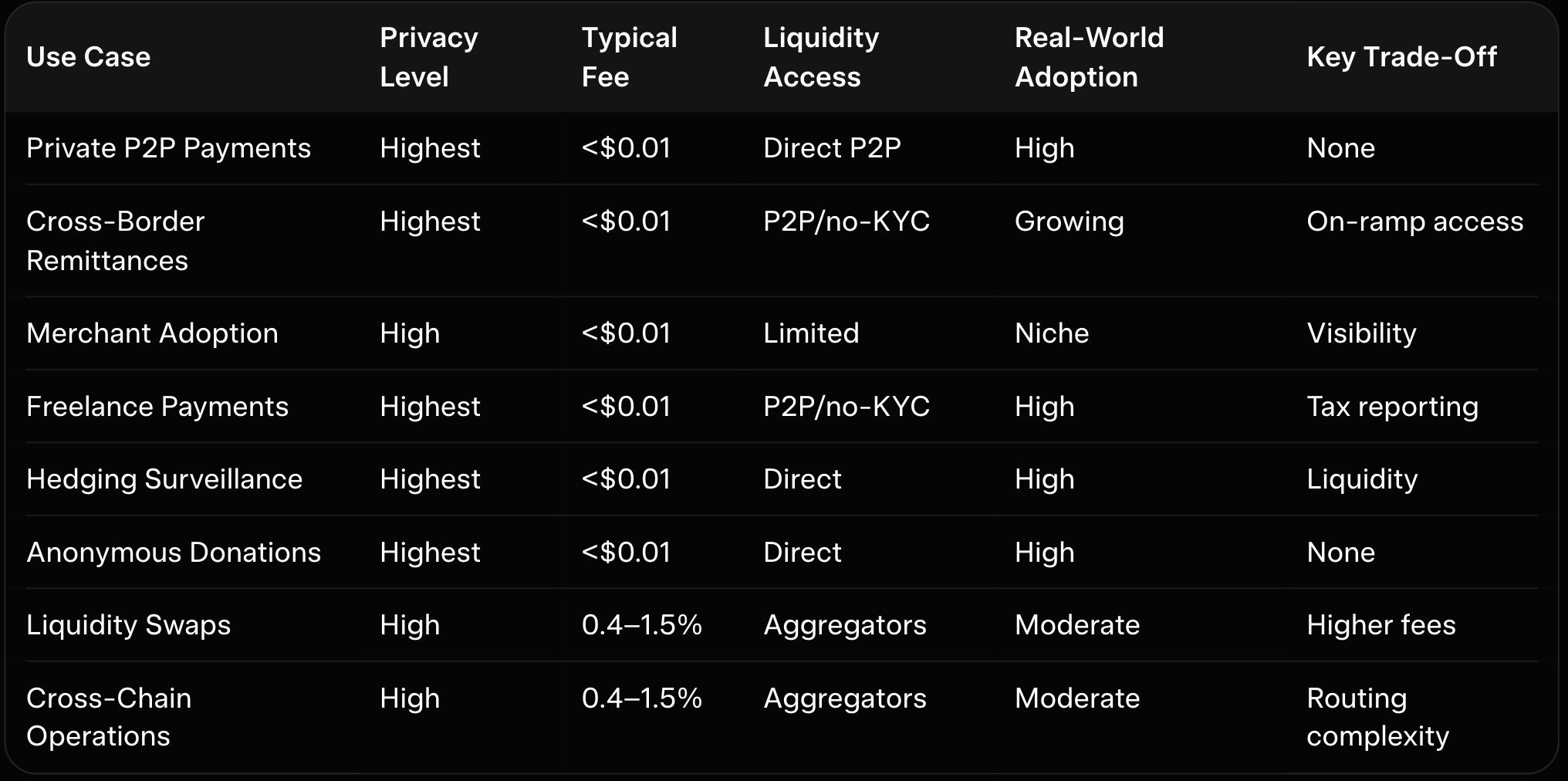Select the Niche adoption cell
Screen dimensions: 1568x781
point(1051,333)
